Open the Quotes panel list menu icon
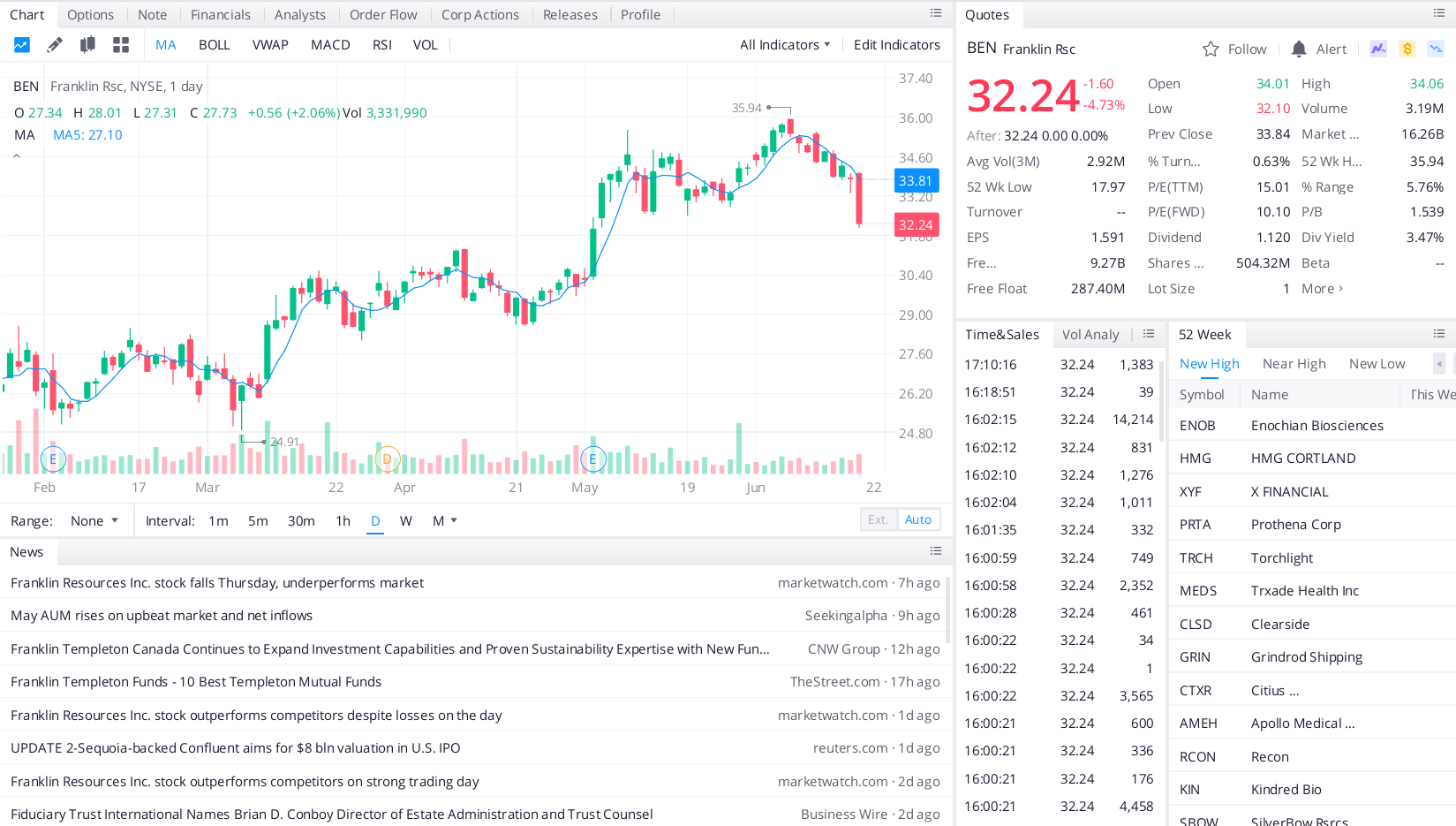Screen dimensions: 1456x826 click(1439, 13)
